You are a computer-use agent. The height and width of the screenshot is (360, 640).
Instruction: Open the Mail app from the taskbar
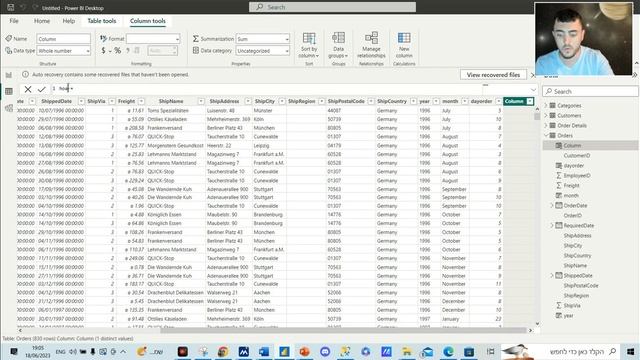427,351
